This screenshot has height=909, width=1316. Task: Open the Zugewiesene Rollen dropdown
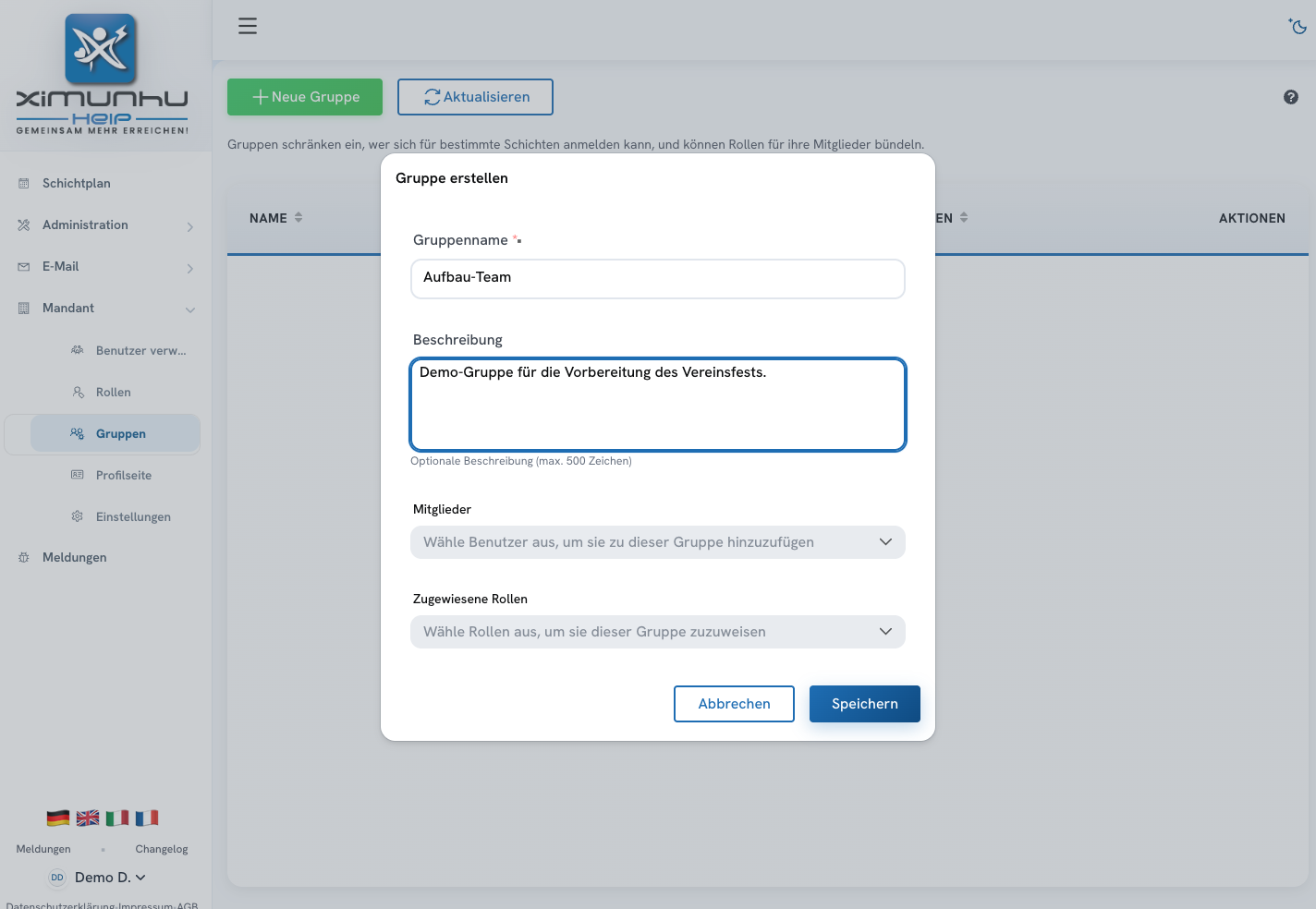click(x=658, y=632)
